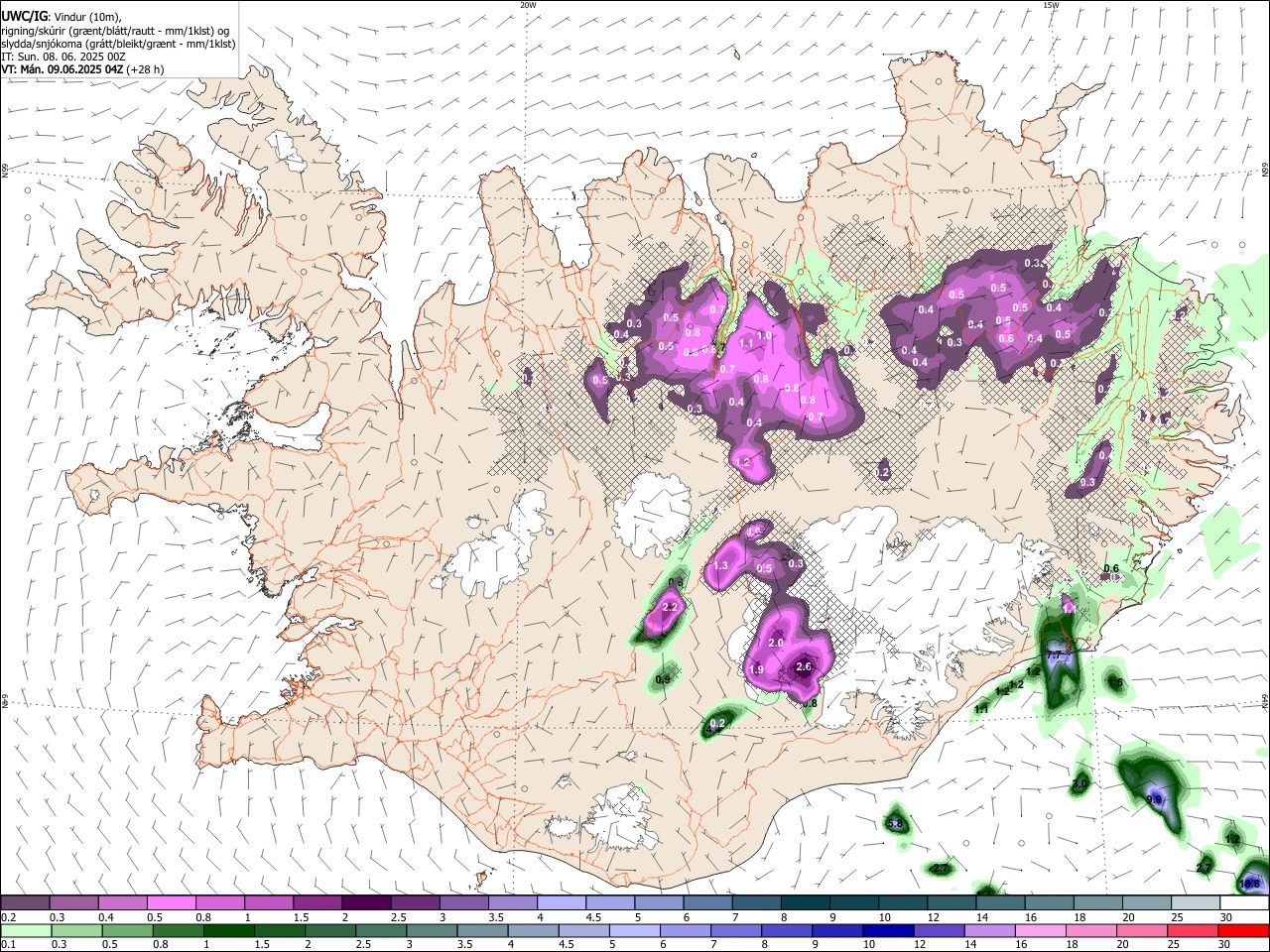Click the 0.2 swatch in upper legend row
Viewport: 1270px width, 952px height.
coord(26,902)
